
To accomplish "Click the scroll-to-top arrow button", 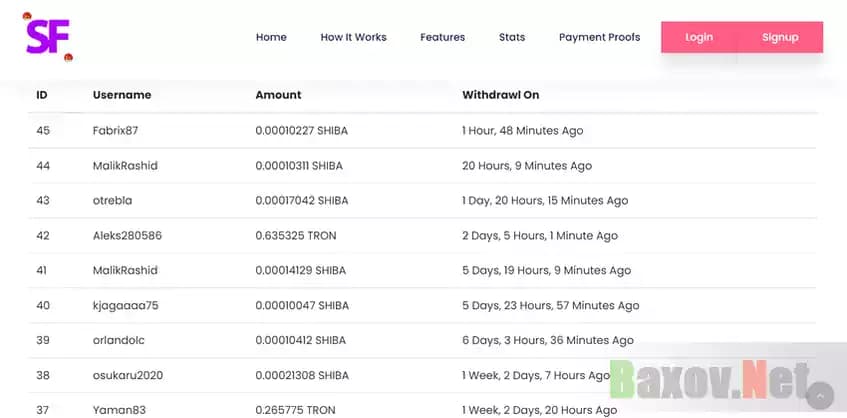I will click(x=819, y=395).
